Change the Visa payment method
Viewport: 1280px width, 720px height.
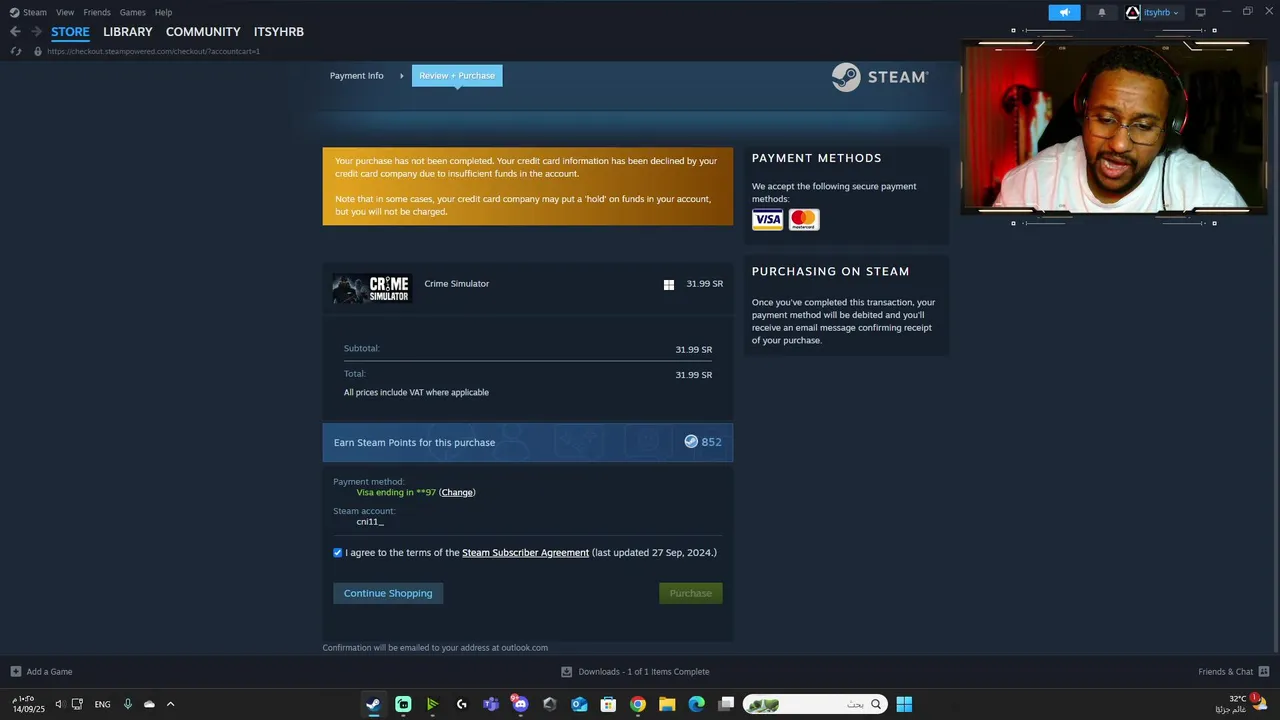coord(457,492)
